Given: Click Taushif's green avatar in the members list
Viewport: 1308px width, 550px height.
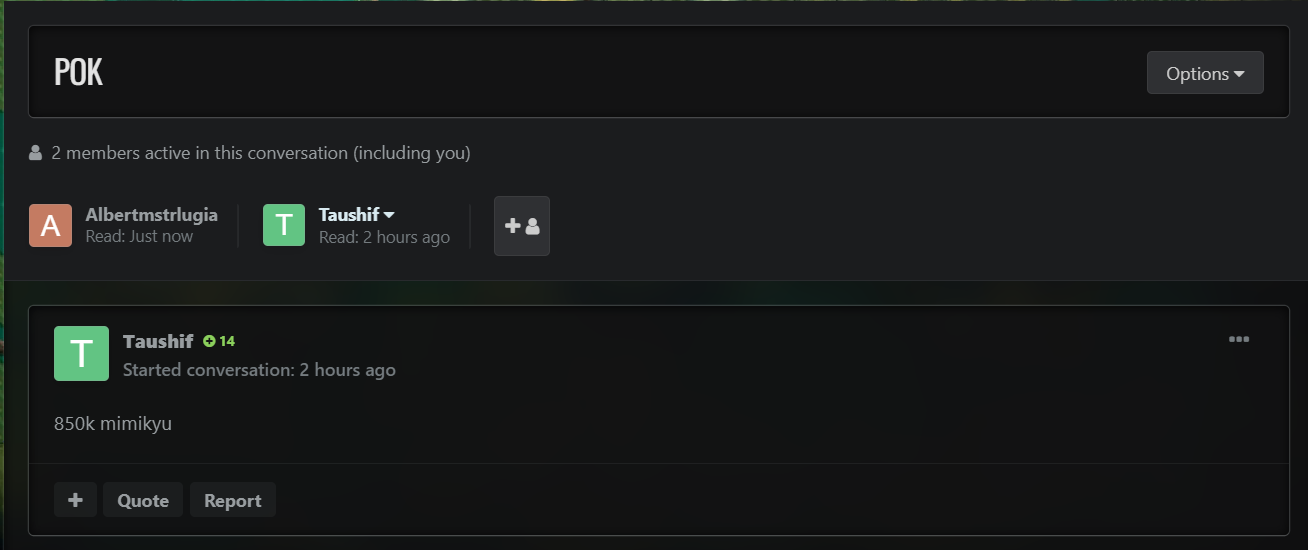Looking at the screenshot, I should 284,225.
